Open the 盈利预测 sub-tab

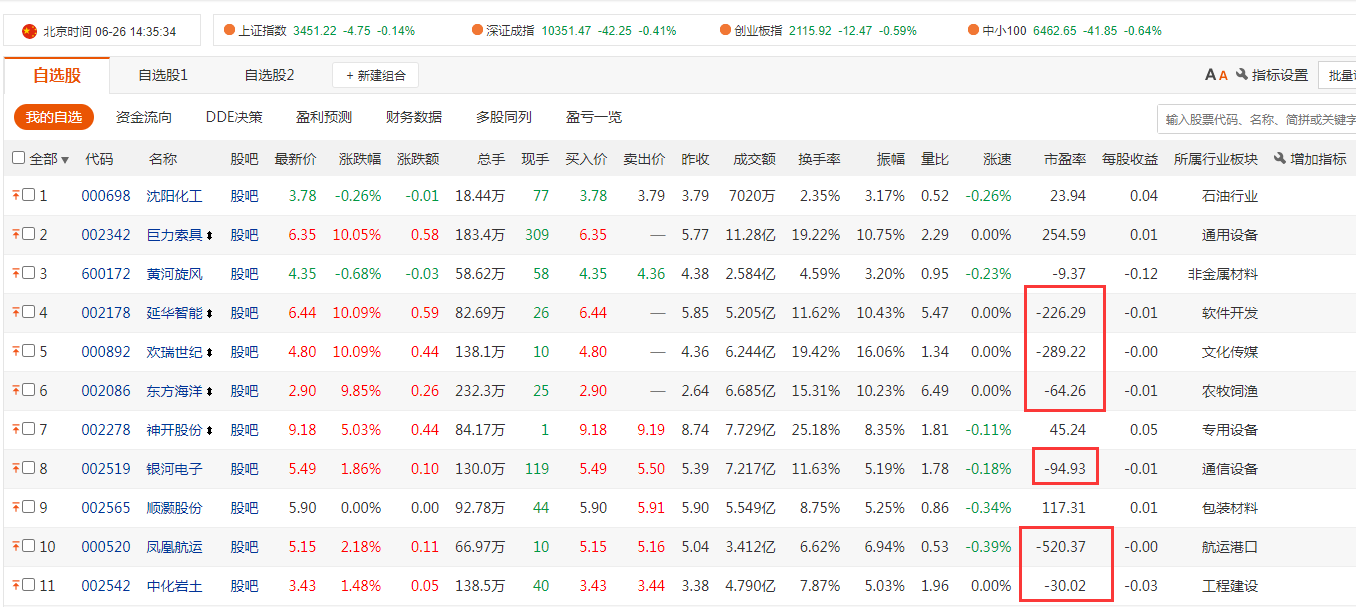(324, 117)
